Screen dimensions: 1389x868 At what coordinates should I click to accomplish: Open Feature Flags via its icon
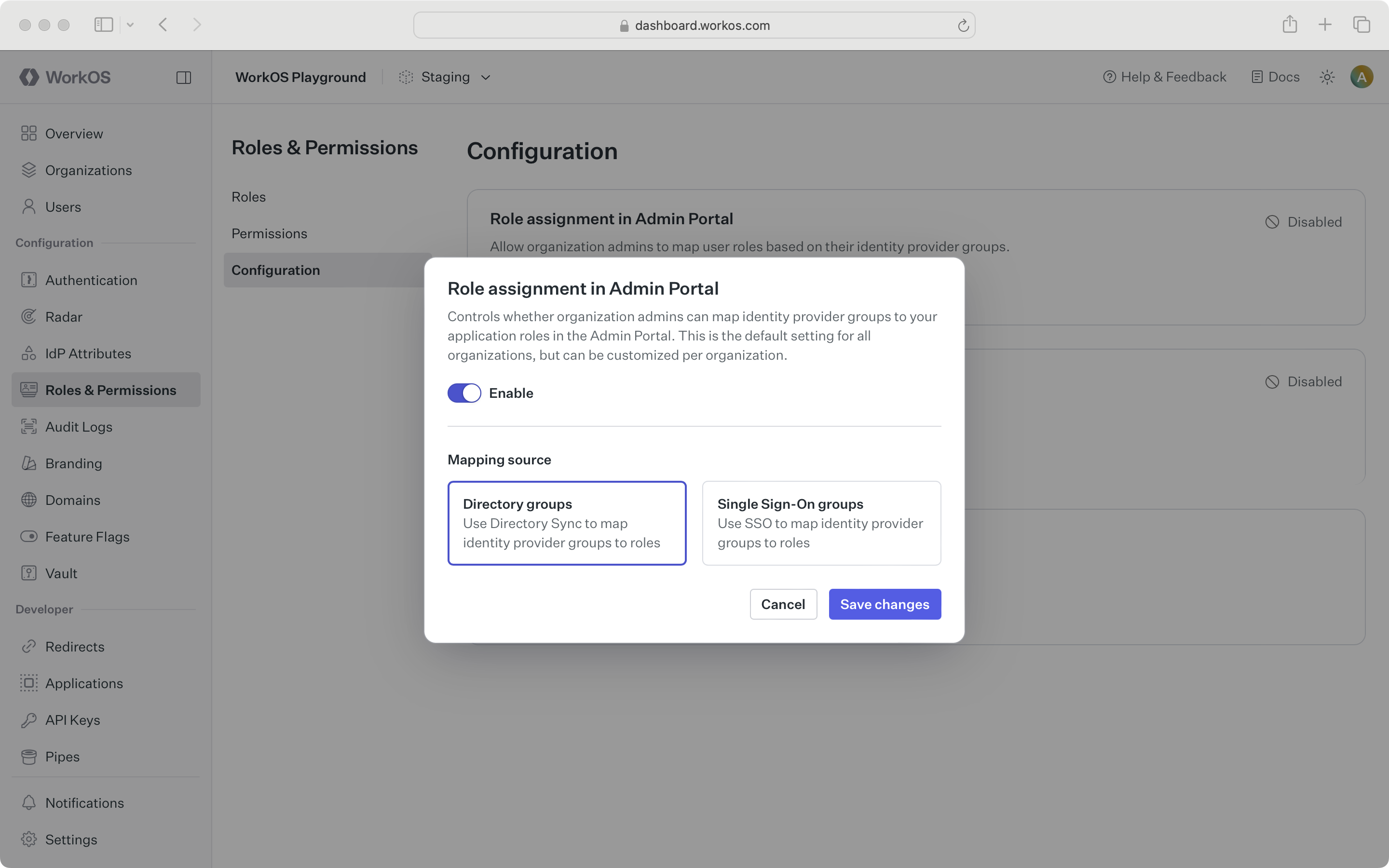point(29,537)
